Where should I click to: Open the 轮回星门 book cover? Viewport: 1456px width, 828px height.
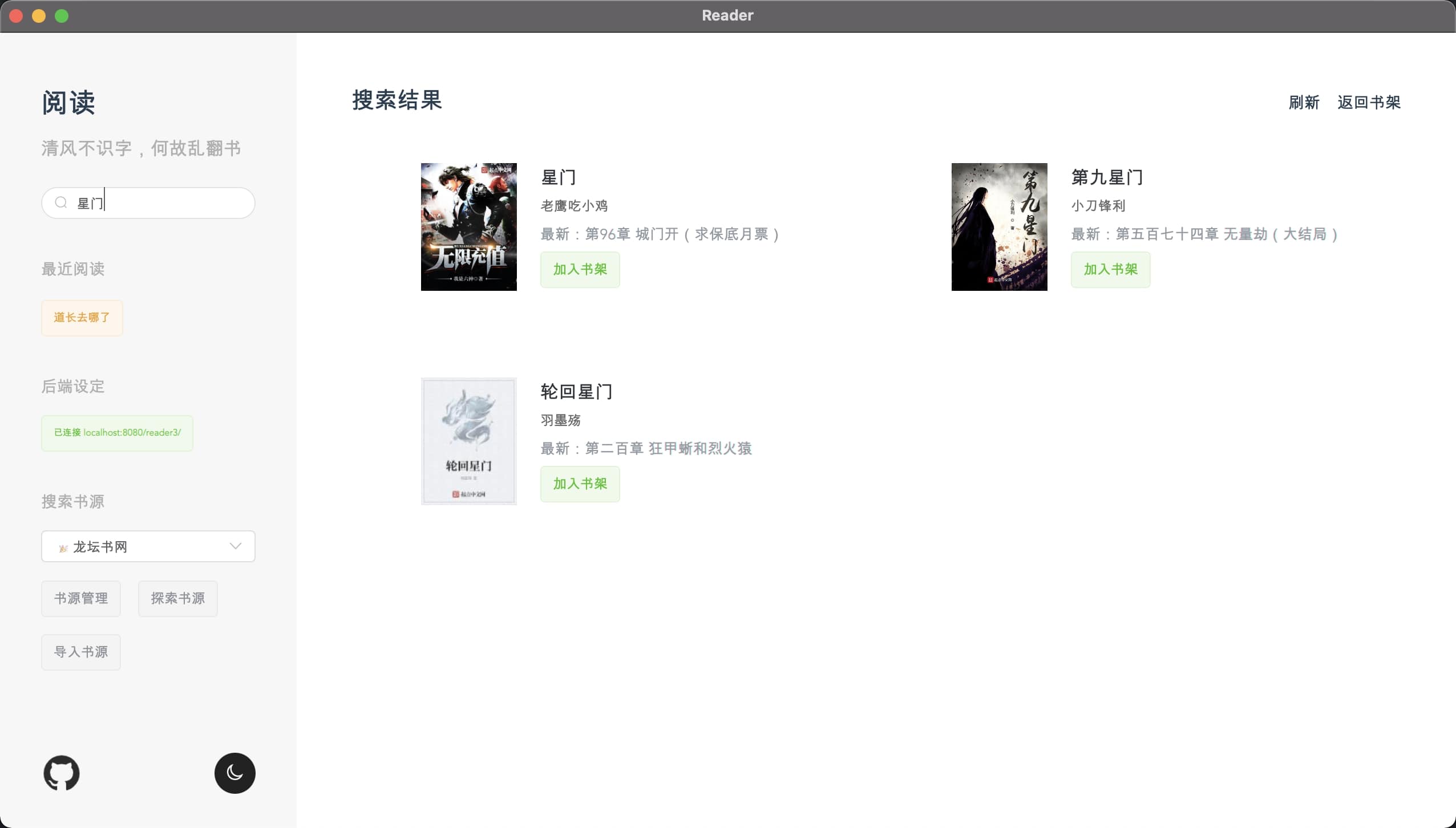click(468, 441)
